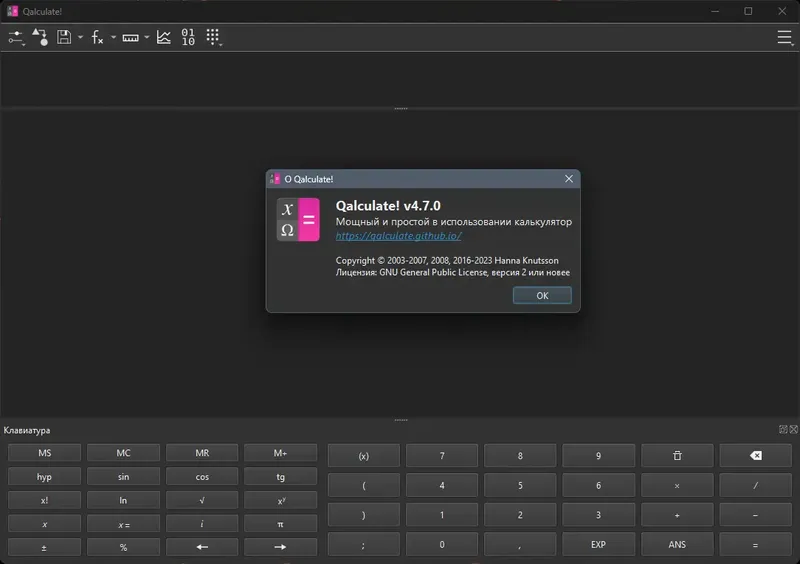800x564 pixels.
Task: Open the number bases 01 10 tool
Action: tap(188, 37)
